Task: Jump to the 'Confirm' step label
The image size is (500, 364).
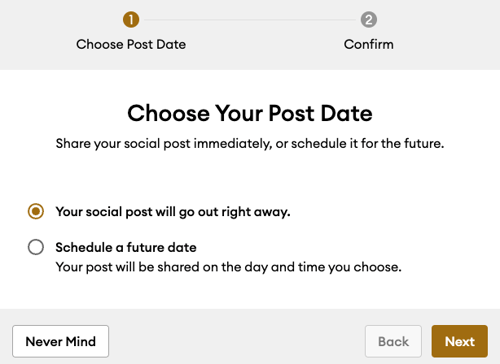Action: coord(369,44)
